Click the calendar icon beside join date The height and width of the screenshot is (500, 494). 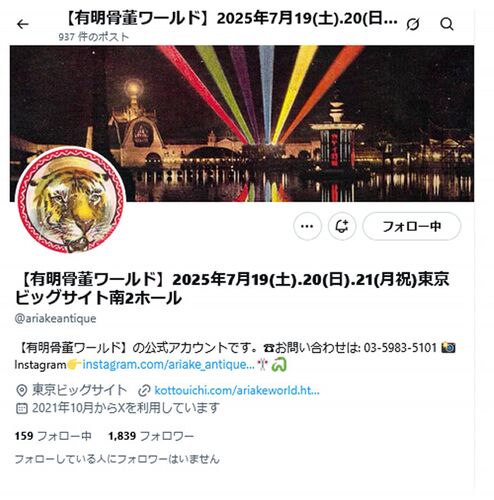(x=22, y=408)
